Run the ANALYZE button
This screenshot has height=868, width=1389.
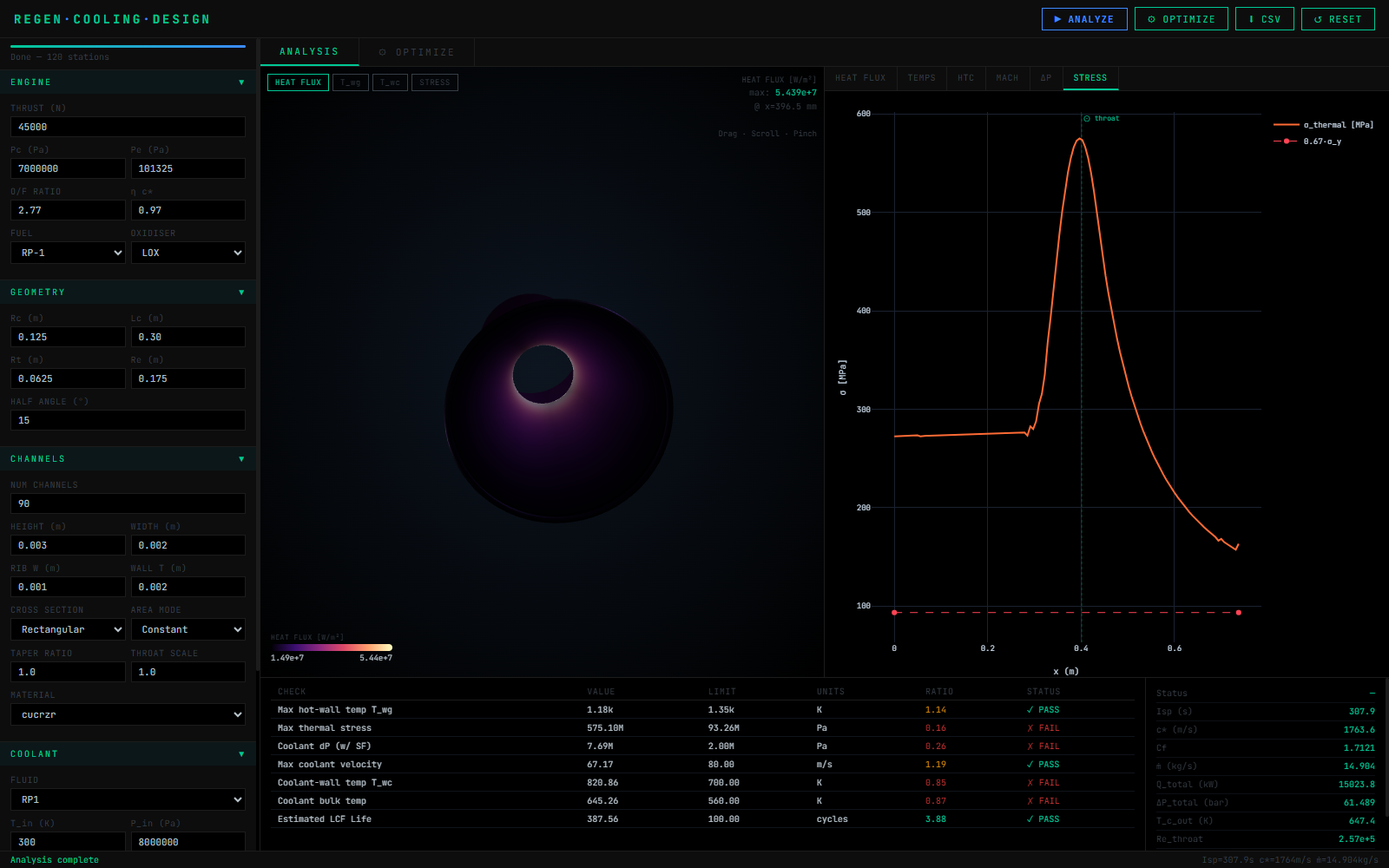pos(1084,19)
